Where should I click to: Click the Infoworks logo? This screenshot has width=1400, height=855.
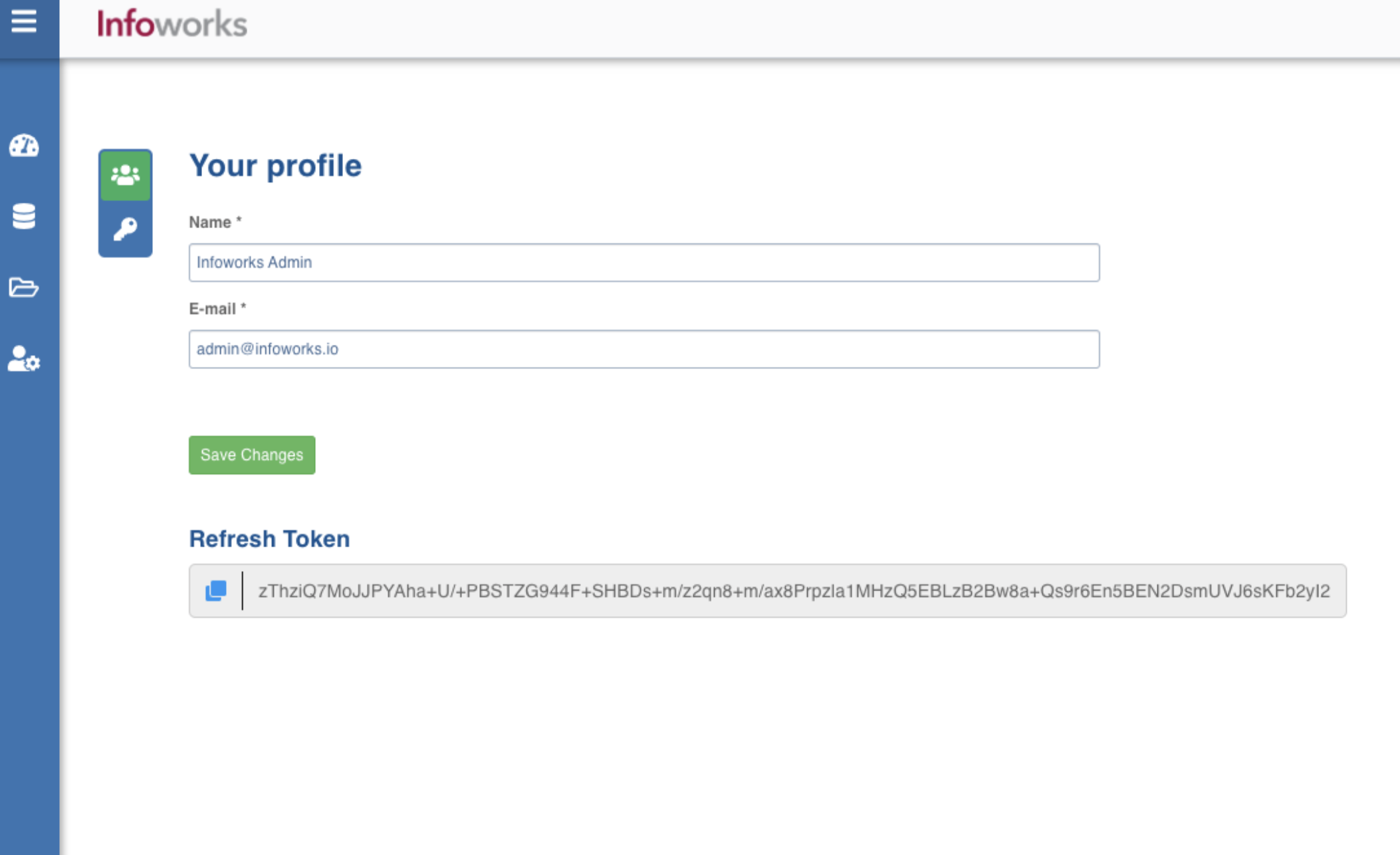(172, 24)
